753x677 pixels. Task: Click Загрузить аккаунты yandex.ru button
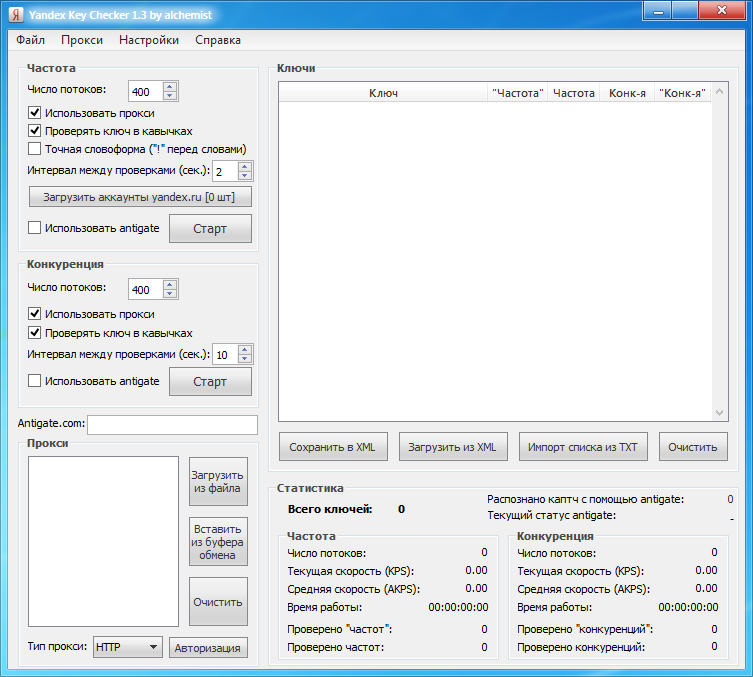(140, 197)
